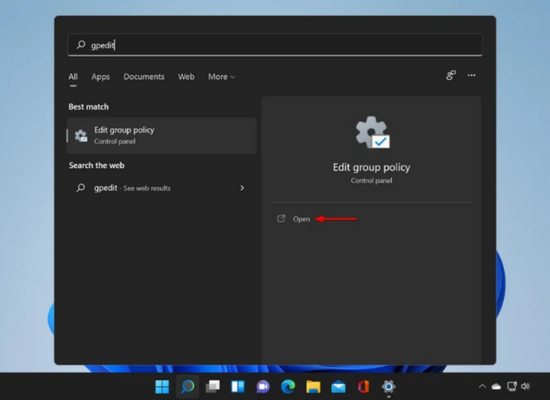The width and height of the screenshot is (550, 400).
Task: Click the Search icon on the taskbar
Action: [x=188, y=387]
